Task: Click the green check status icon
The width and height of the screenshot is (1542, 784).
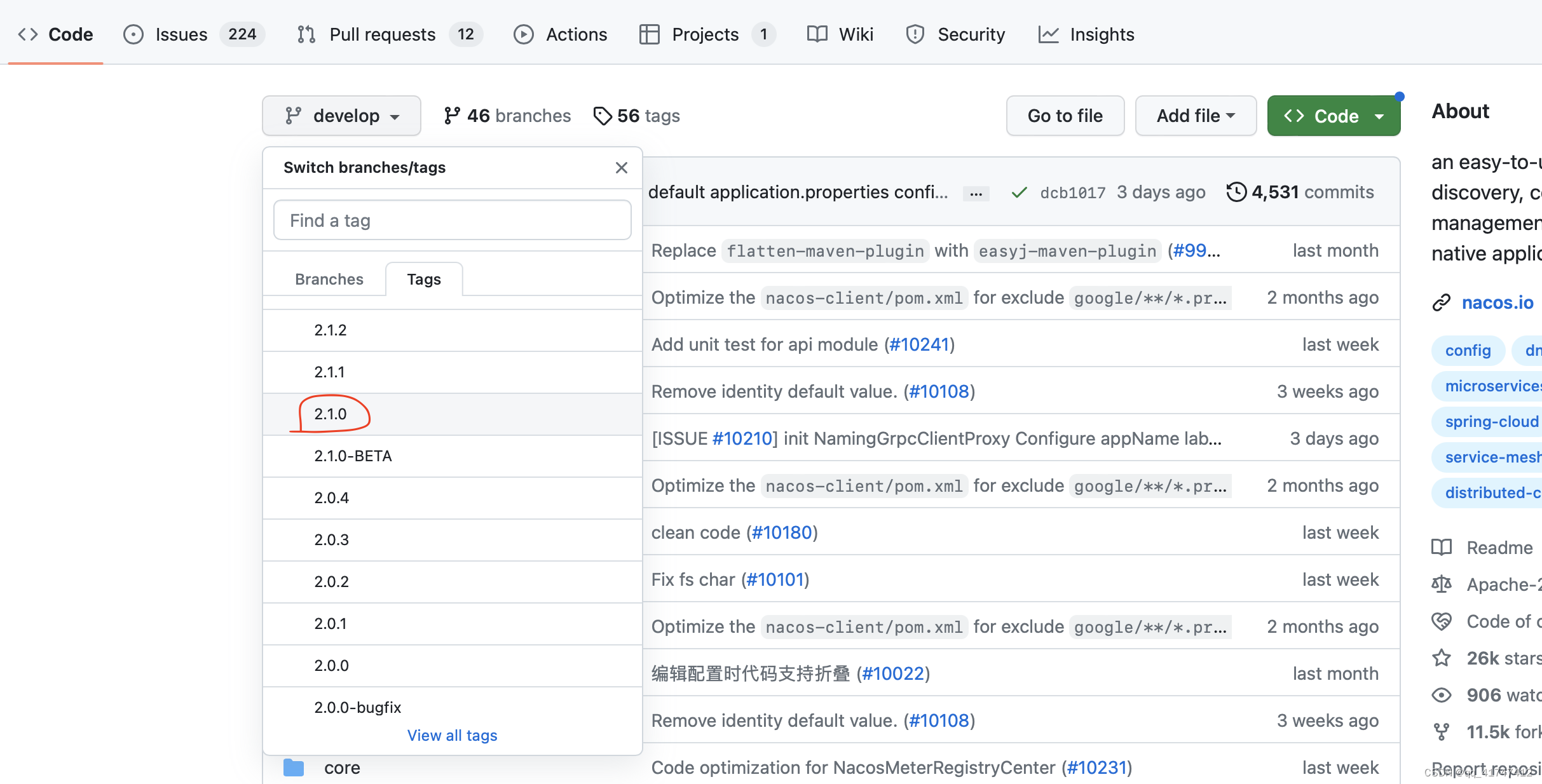Action: (1019, 193)
